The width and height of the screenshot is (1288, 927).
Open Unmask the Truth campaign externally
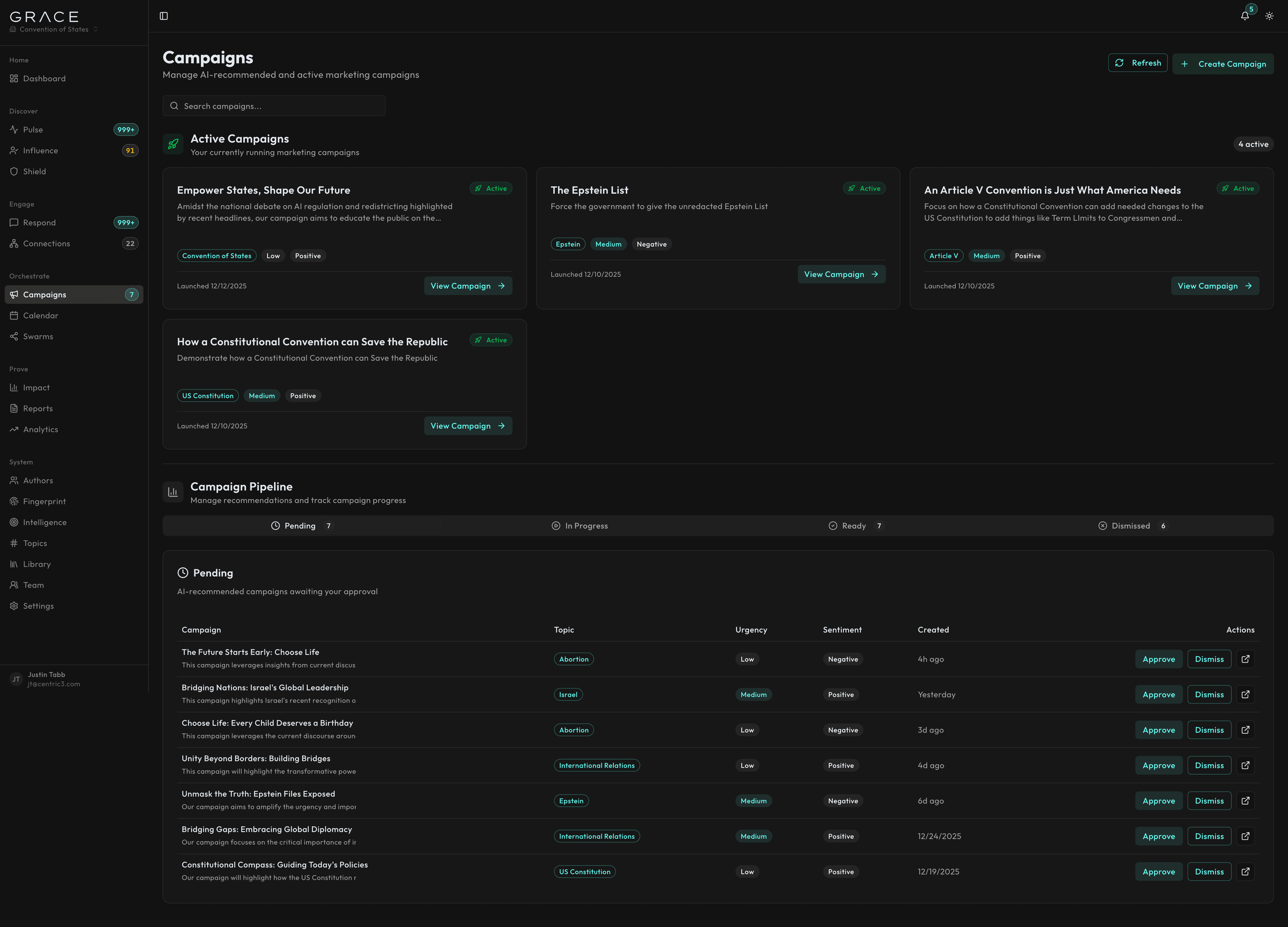pyautogui.click(x=1246, y=800)
